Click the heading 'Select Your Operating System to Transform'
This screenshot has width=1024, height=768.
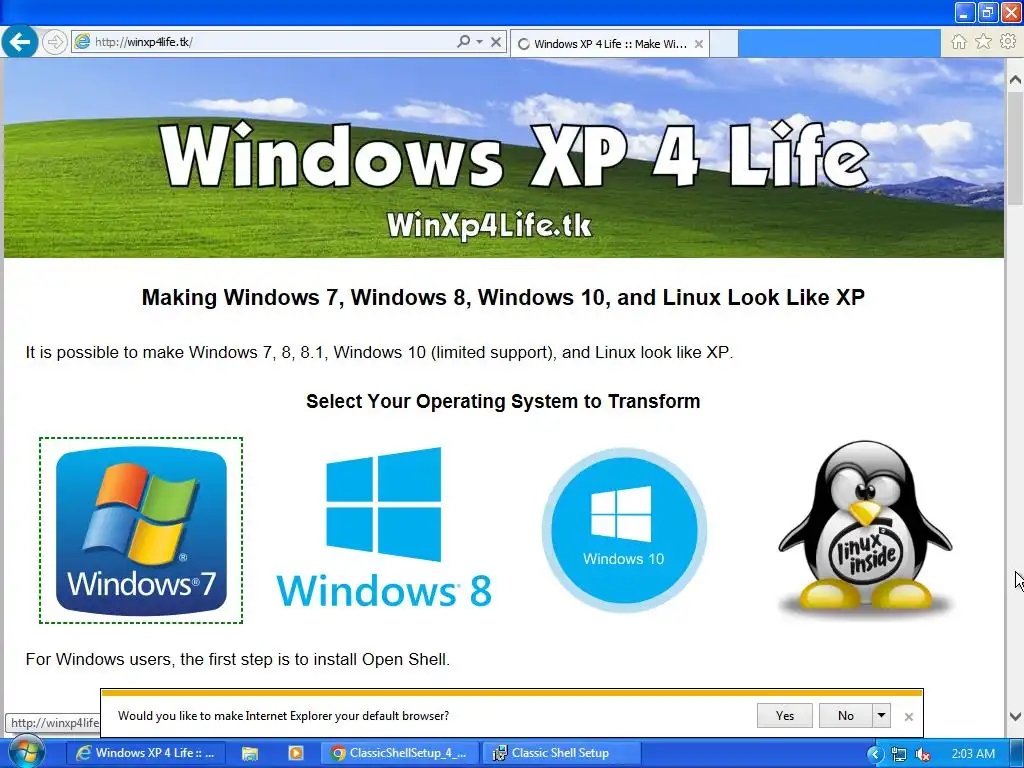pyautogui.click(x=503, y=401)
